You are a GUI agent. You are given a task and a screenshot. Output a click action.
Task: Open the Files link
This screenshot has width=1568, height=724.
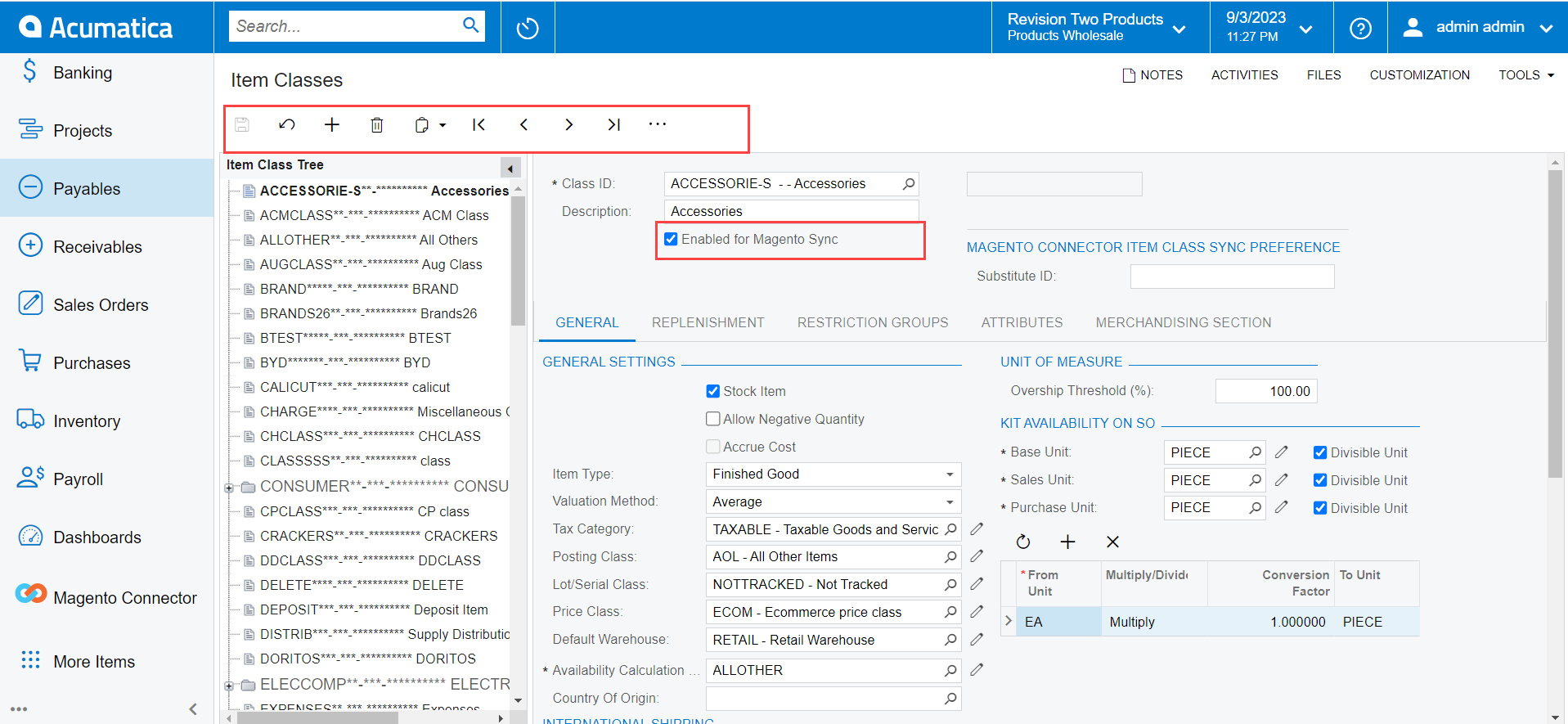click(x=1323, y=74)
